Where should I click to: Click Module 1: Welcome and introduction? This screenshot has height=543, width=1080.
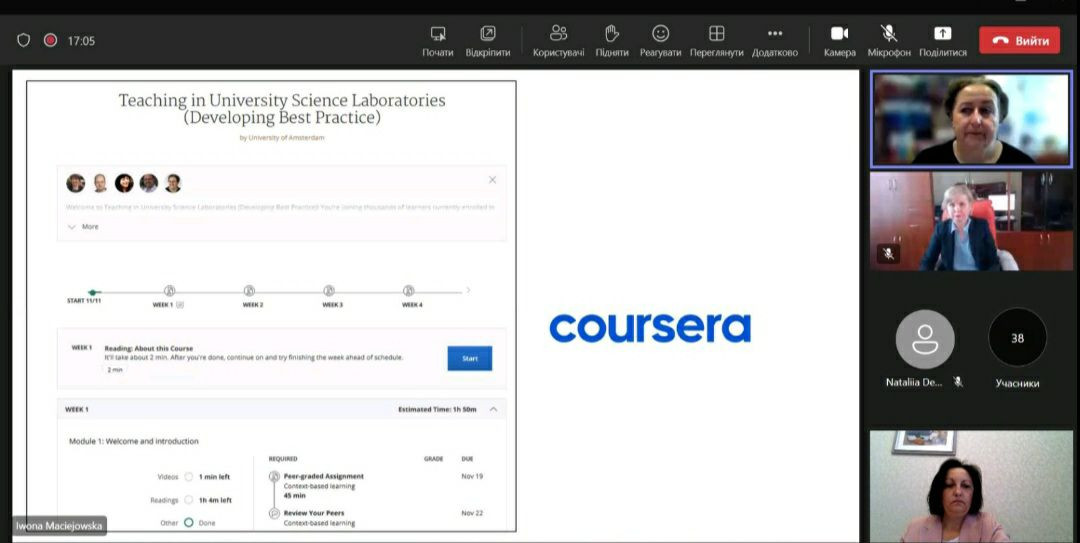(134, 441)
